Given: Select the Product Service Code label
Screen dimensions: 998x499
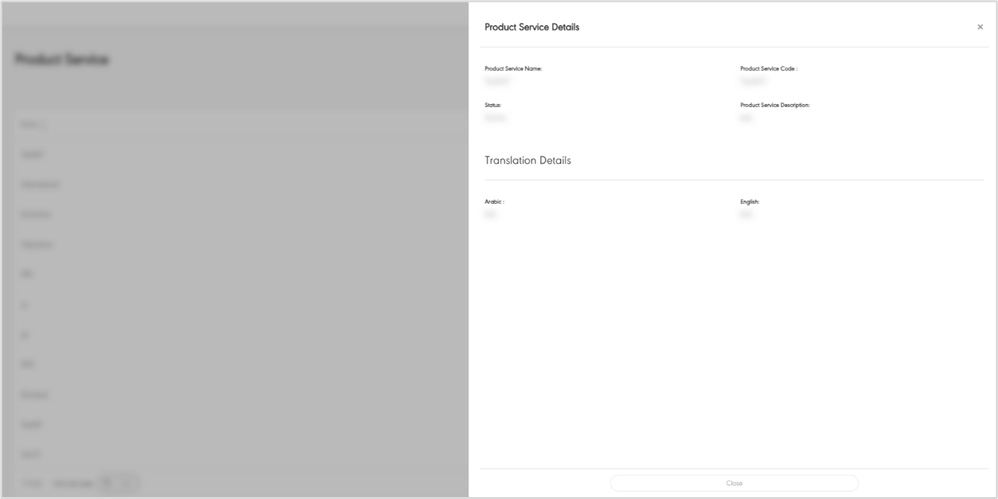Looking at the screenshot, I should click(x=768, y=69).
